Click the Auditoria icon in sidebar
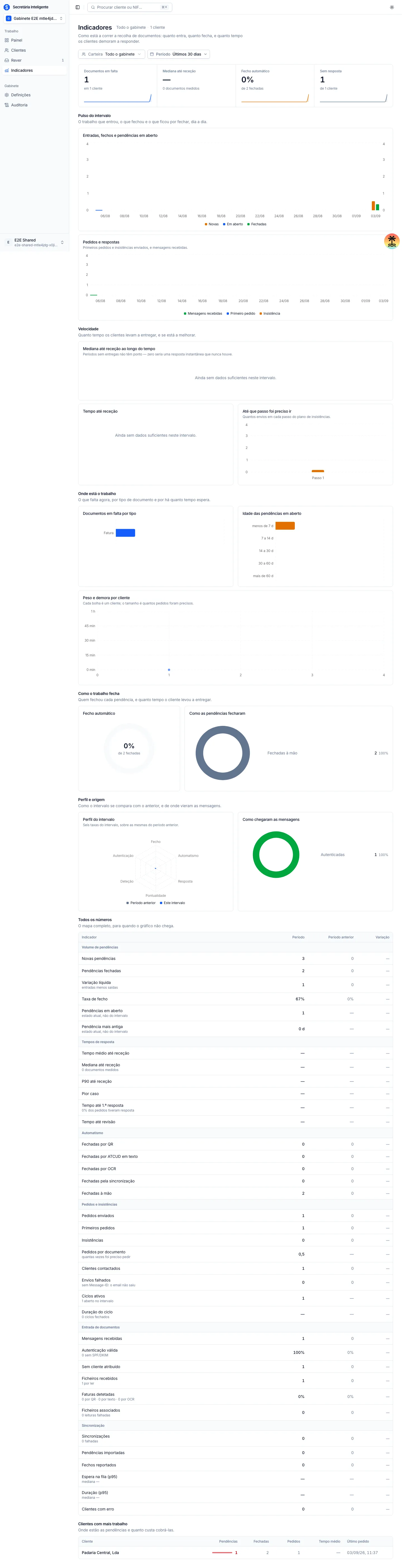Viewport: 402px width, 1568px height. click(x=7, y=105)
